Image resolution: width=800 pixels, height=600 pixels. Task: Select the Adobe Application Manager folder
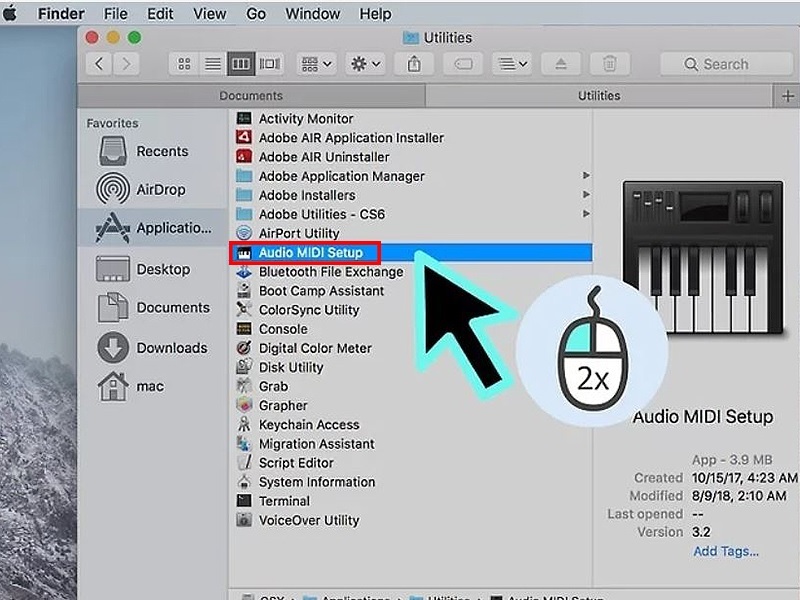(x=331, y=176)
